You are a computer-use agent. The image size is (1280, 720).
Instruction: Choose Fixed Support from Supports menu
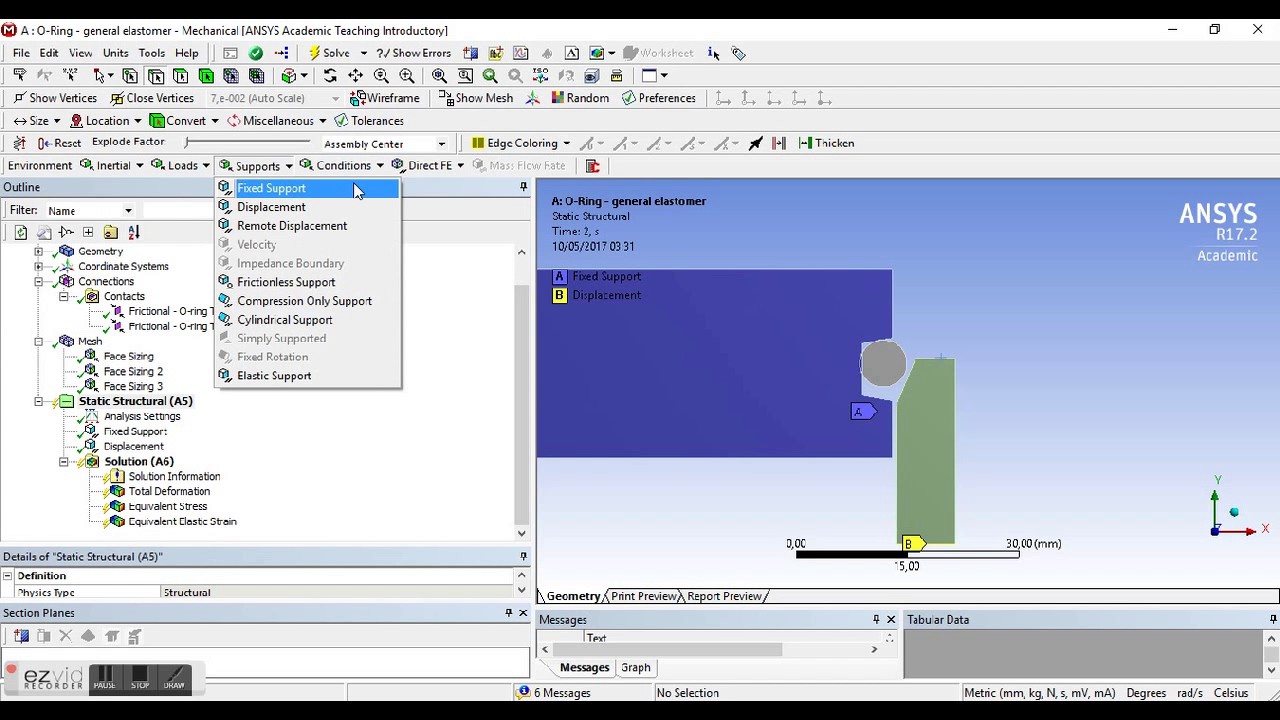click(x=308, y=188)
